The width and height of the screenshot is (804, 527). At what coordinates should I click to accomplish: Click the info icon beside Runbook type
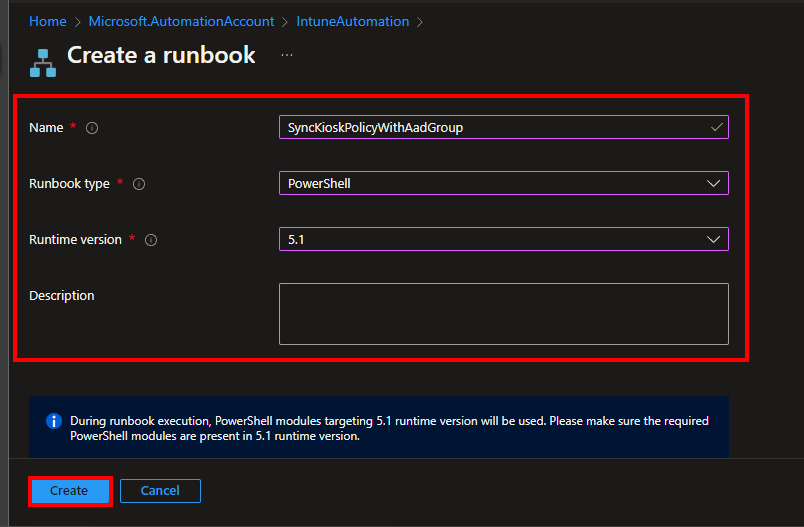click(x=139, y=184)
